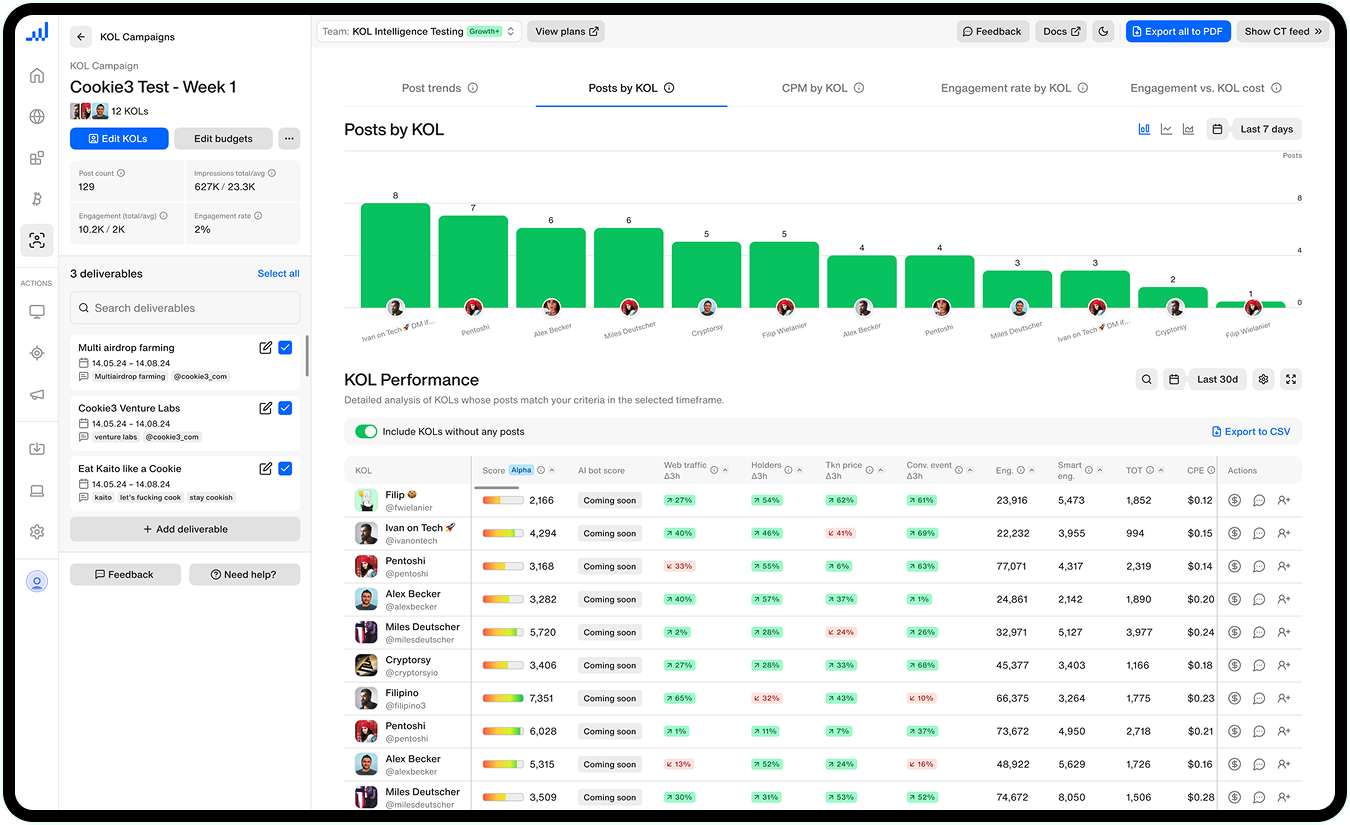
Task: Open payment action for Filip row
Action: [1234, 500]
